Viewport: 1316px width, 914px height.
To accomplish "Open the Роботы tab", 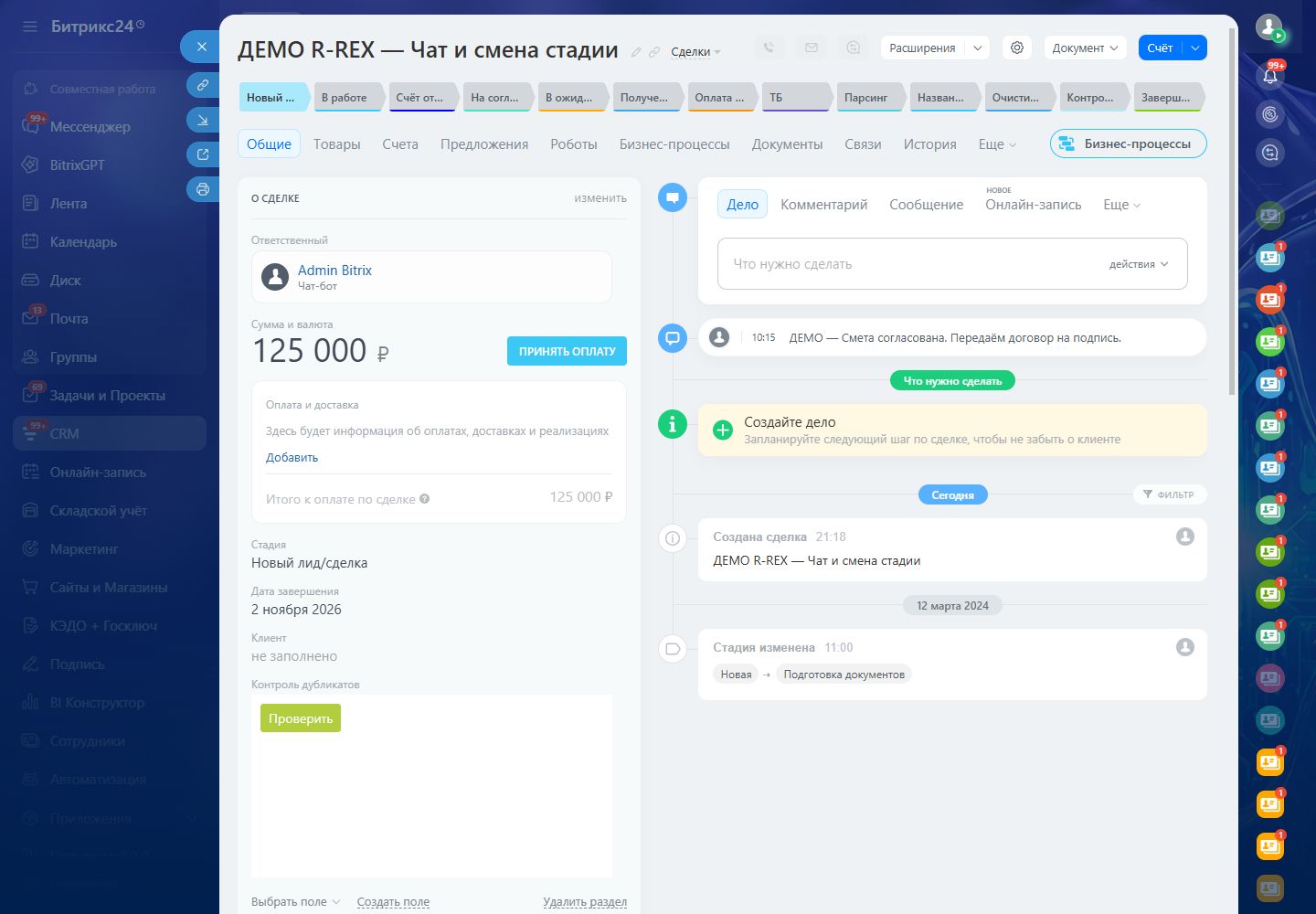I will tap(574, 144).
